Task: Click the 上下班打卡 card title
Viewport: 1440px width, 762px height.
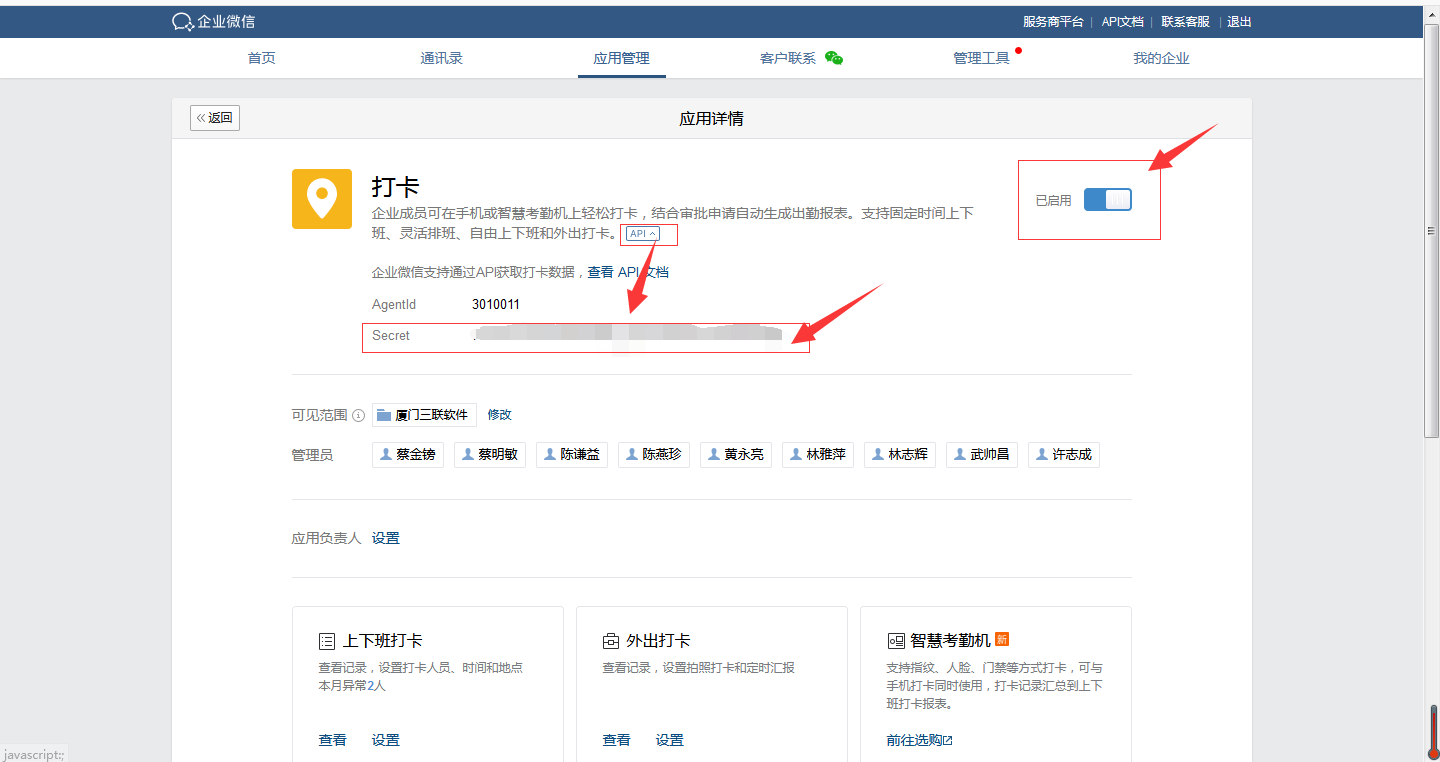Action: click(383, 641)
